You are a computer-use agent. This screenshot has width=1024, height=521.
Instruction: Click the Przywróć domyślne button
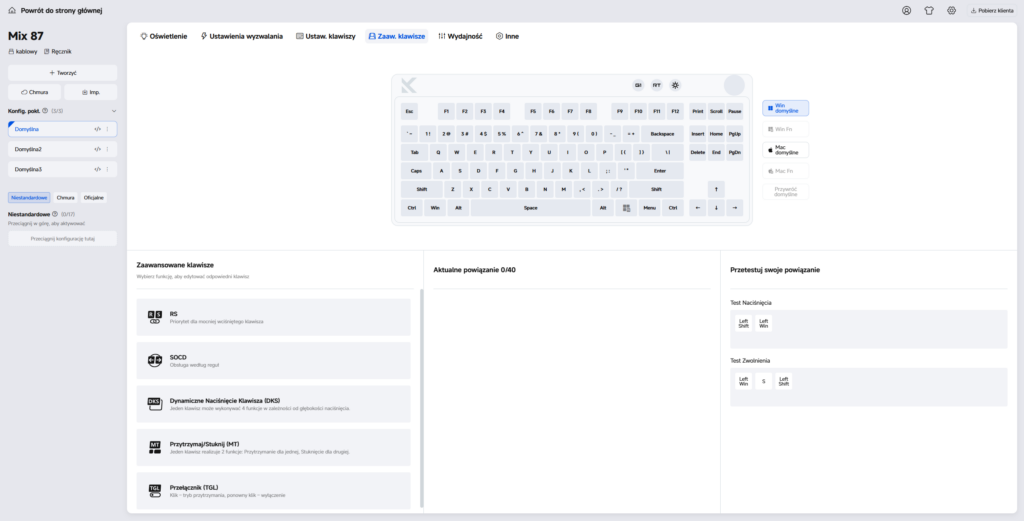pos(786,192)
